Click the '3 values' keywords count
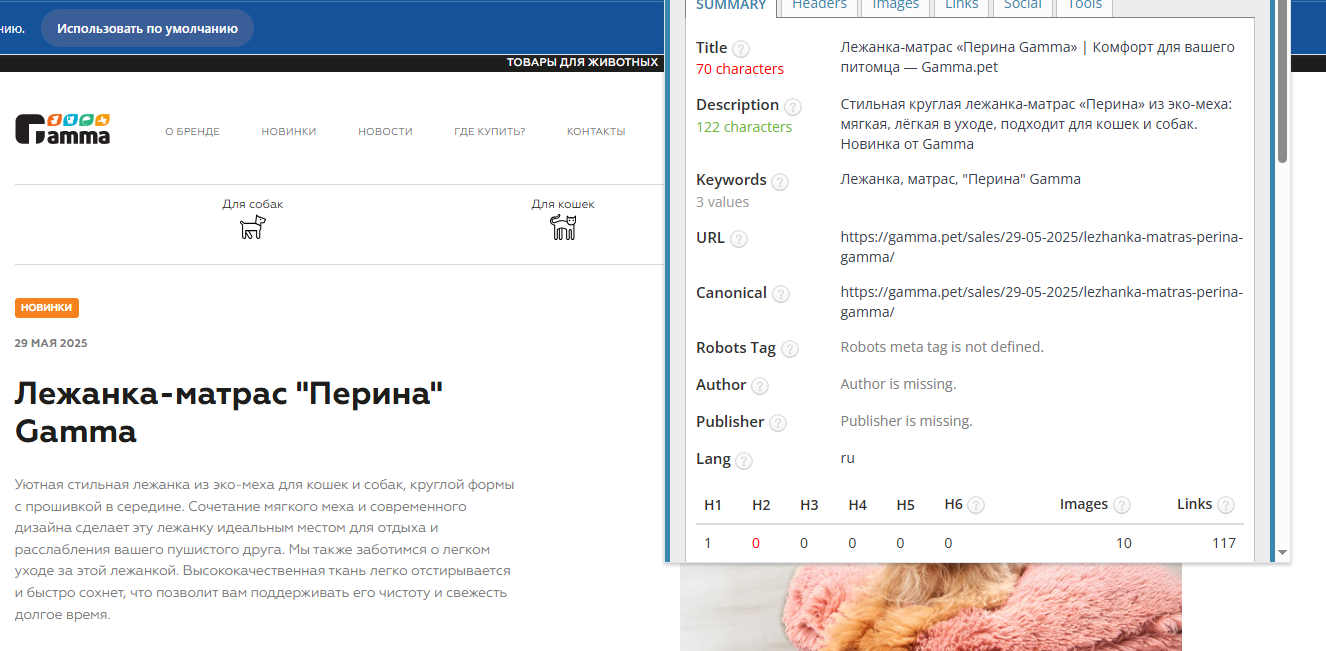The width and height of the screenshot is (1326, 651). (722, 202)
